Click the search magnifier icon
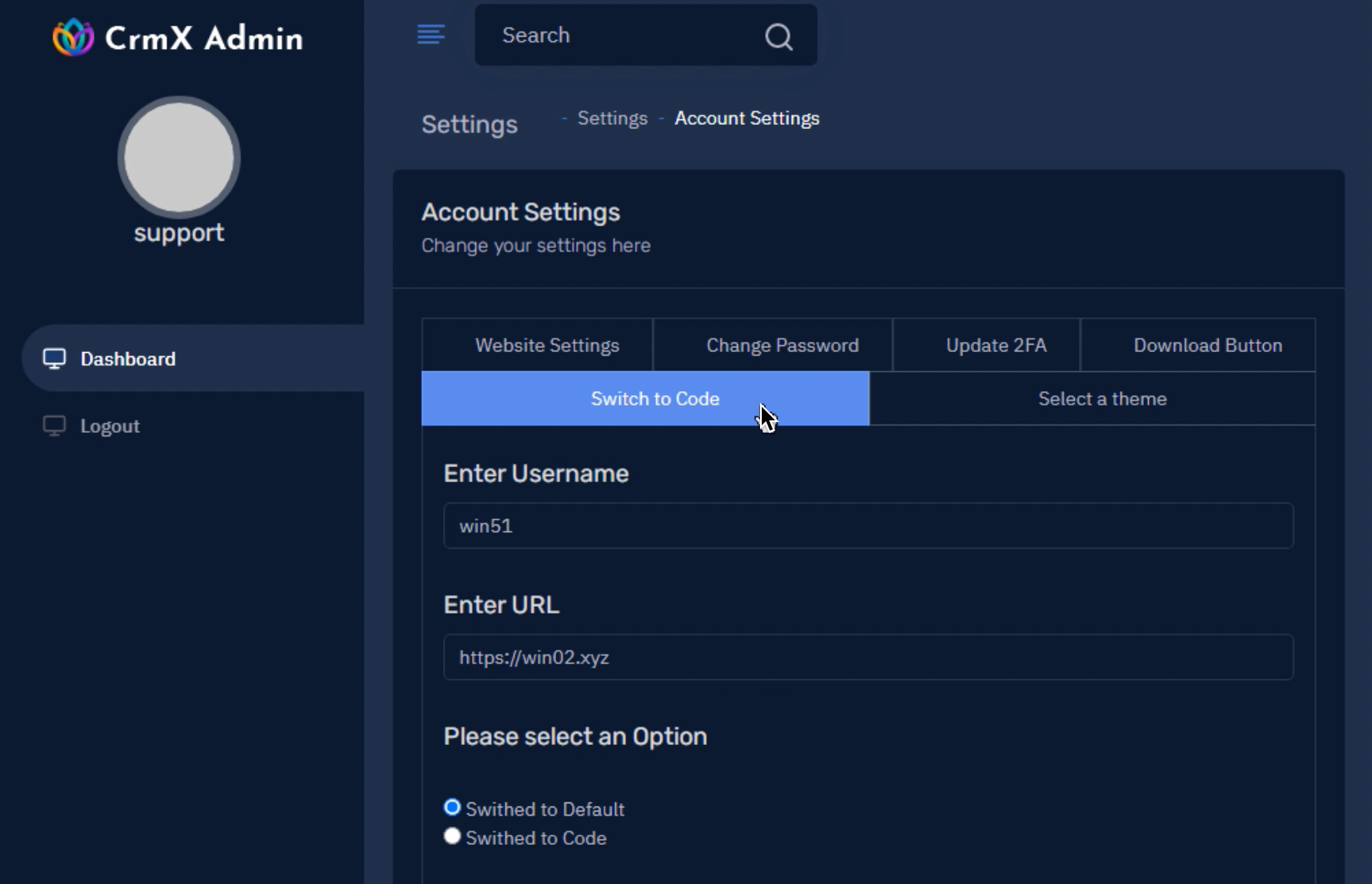 pos(778,37)
